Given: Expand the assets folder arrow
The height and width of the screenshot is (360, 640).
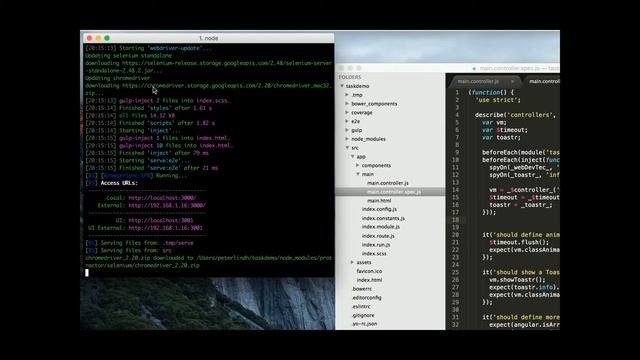Looking at the screenshot, I should (x=353, y=262).
